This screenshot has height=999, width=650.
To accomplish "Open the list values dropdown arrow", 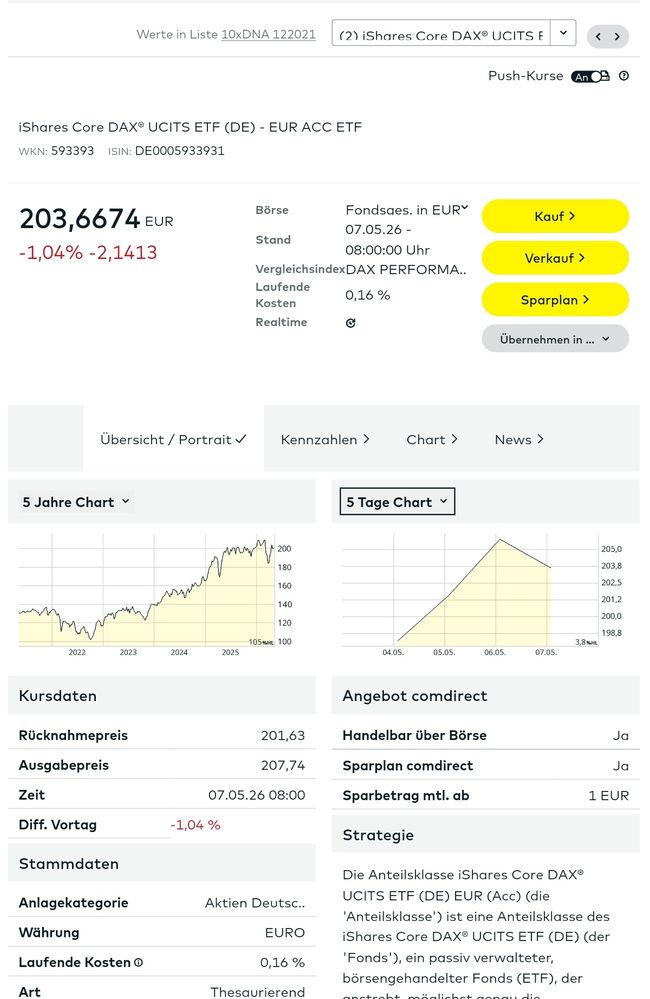I will (x=563, y=33).
